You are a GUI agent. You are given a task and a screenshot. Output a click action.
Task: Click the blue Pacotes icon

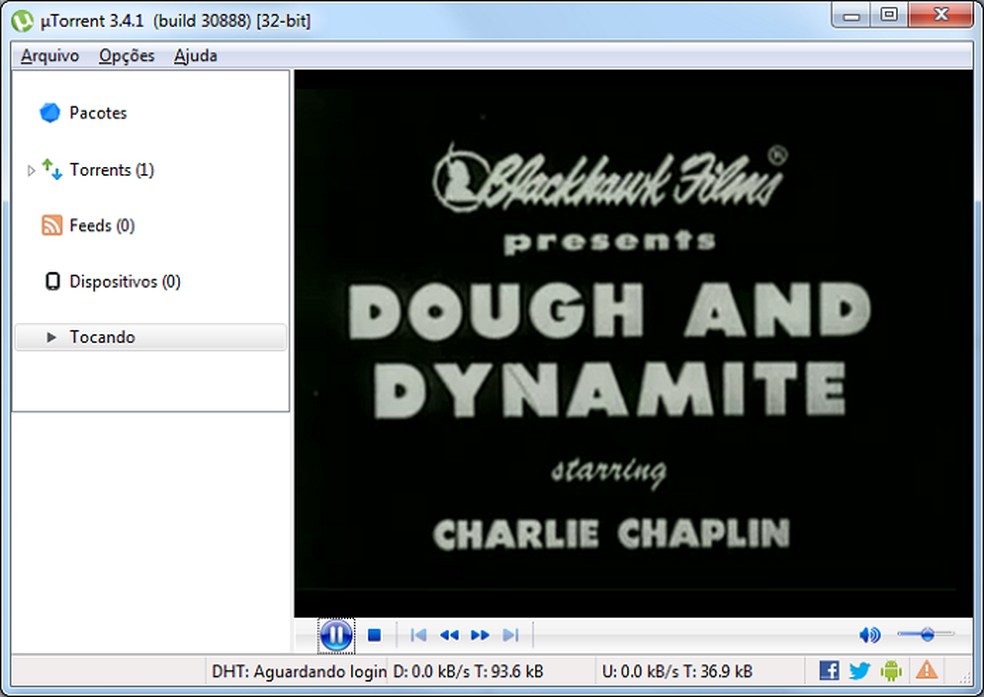click(x=50, y=113)
